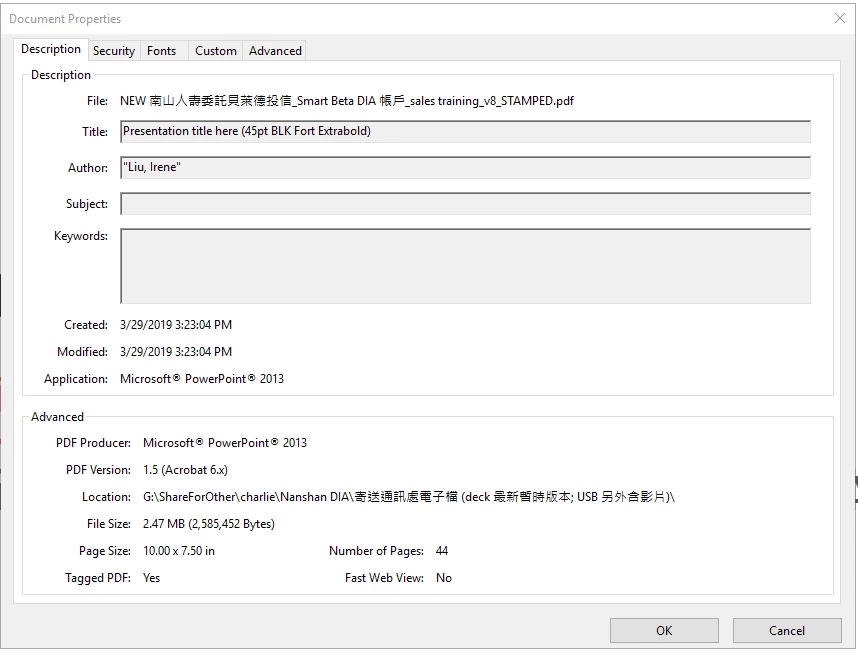The height and width of the screenshot is (656, 858).
Task: Click the Number of Pages value 44
Action: click(x=442, y=551)
